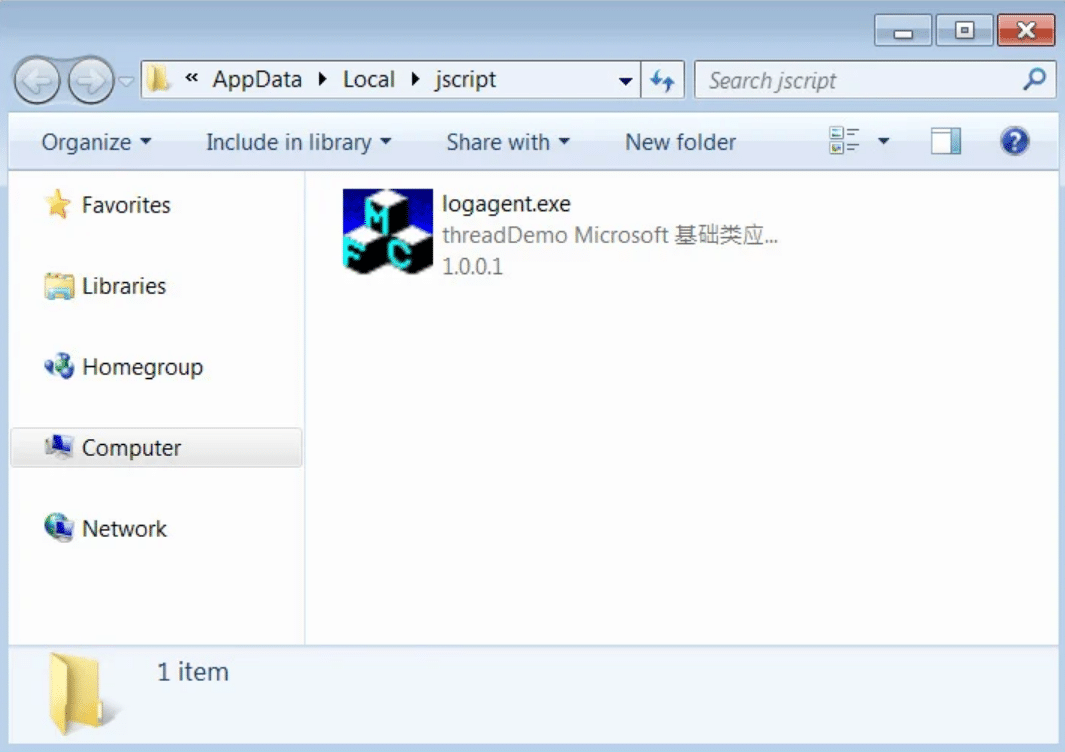
Task: Change the view with the view icon
Action: point(844,141)
